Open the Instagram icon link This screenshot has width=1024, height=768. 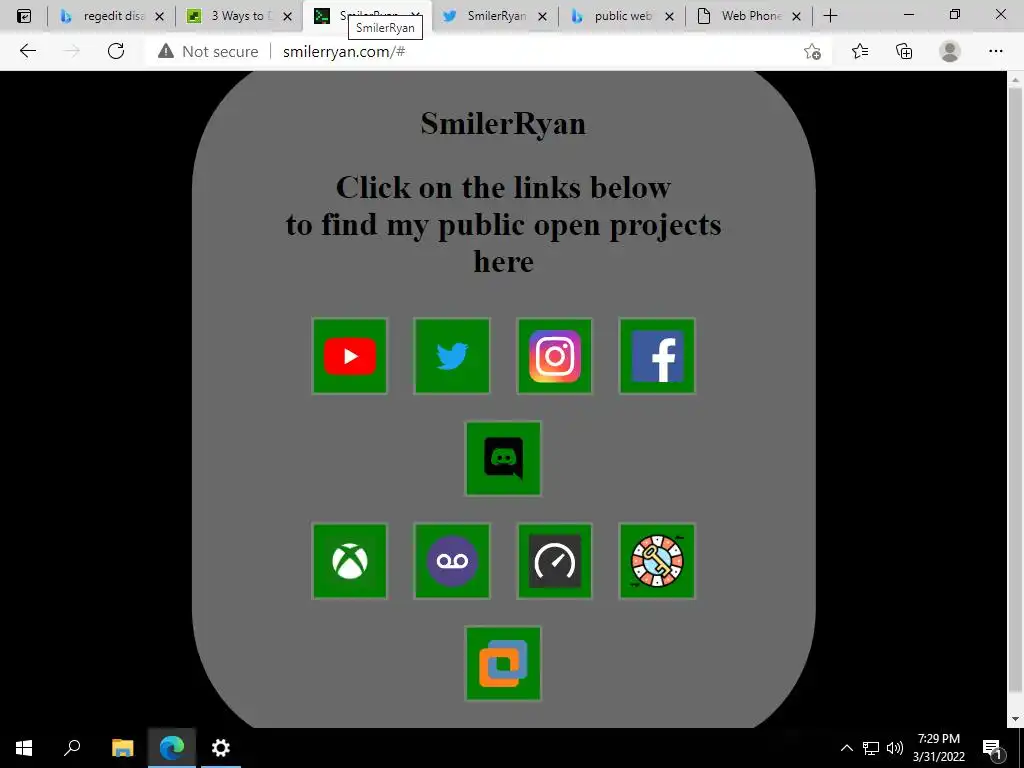point(554,356)
